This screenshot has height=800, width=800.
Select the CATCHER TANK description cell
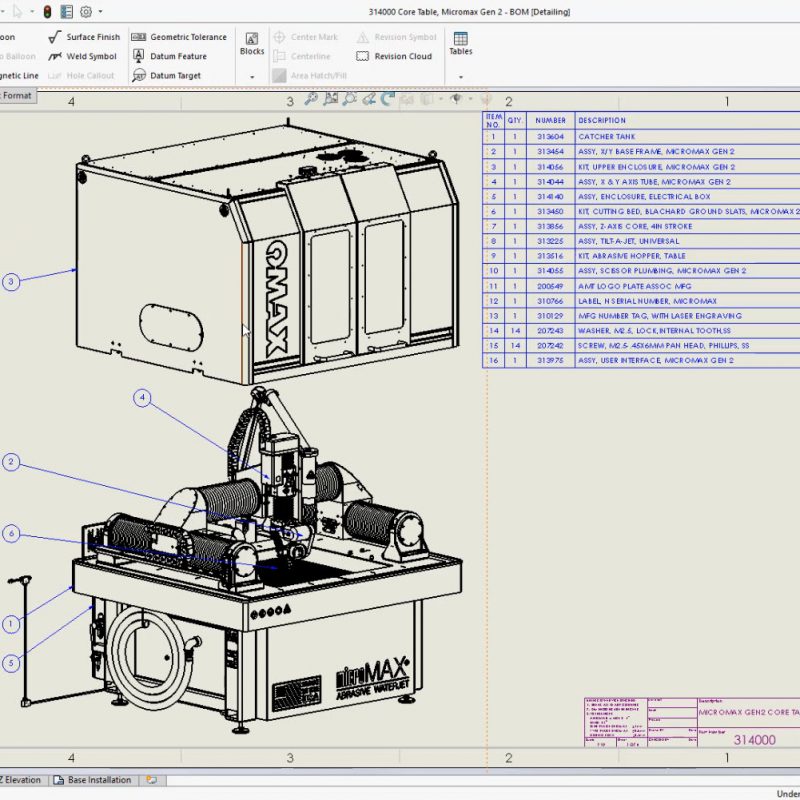687,137
